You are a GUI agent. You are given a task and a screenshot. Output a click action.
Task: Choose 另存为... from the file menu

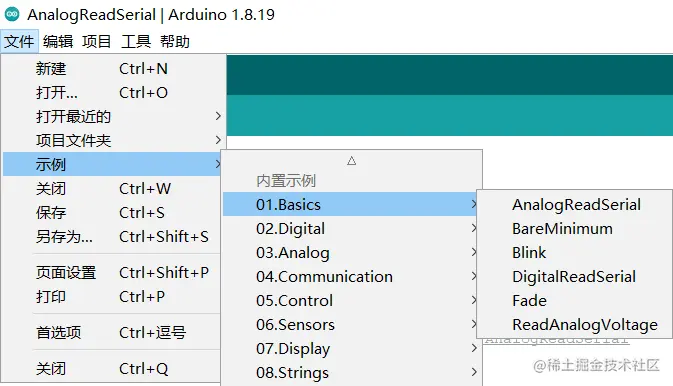[112, 237]
